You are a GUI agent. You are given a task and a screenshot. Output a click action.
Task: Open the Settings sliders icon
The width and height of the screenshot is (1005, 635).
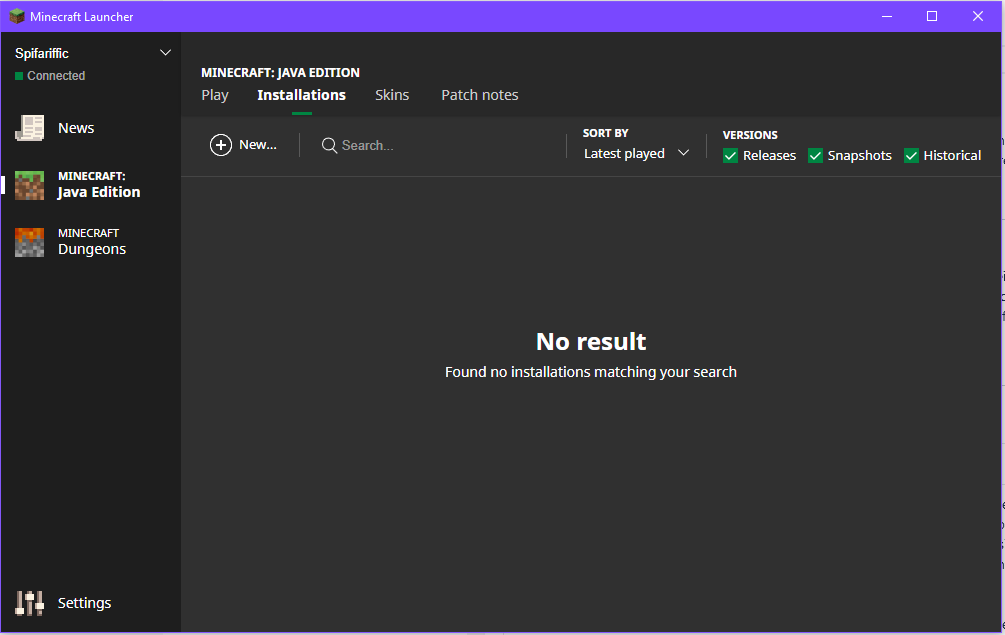click(29, 603)
